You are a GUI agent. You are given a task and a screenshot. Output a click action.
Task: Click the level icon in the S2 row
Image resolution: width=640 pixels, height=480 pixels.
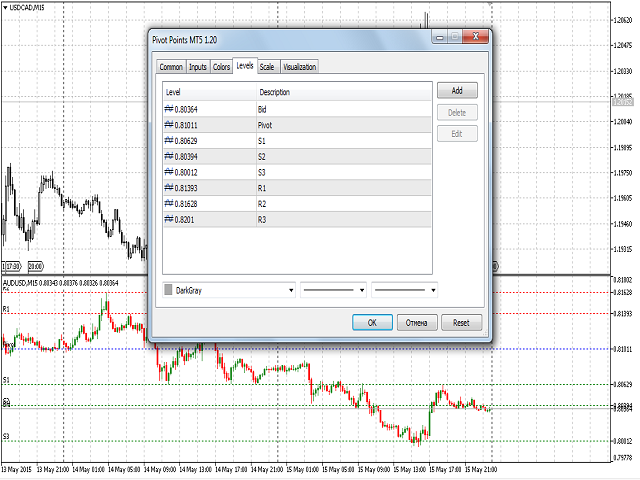169,156
